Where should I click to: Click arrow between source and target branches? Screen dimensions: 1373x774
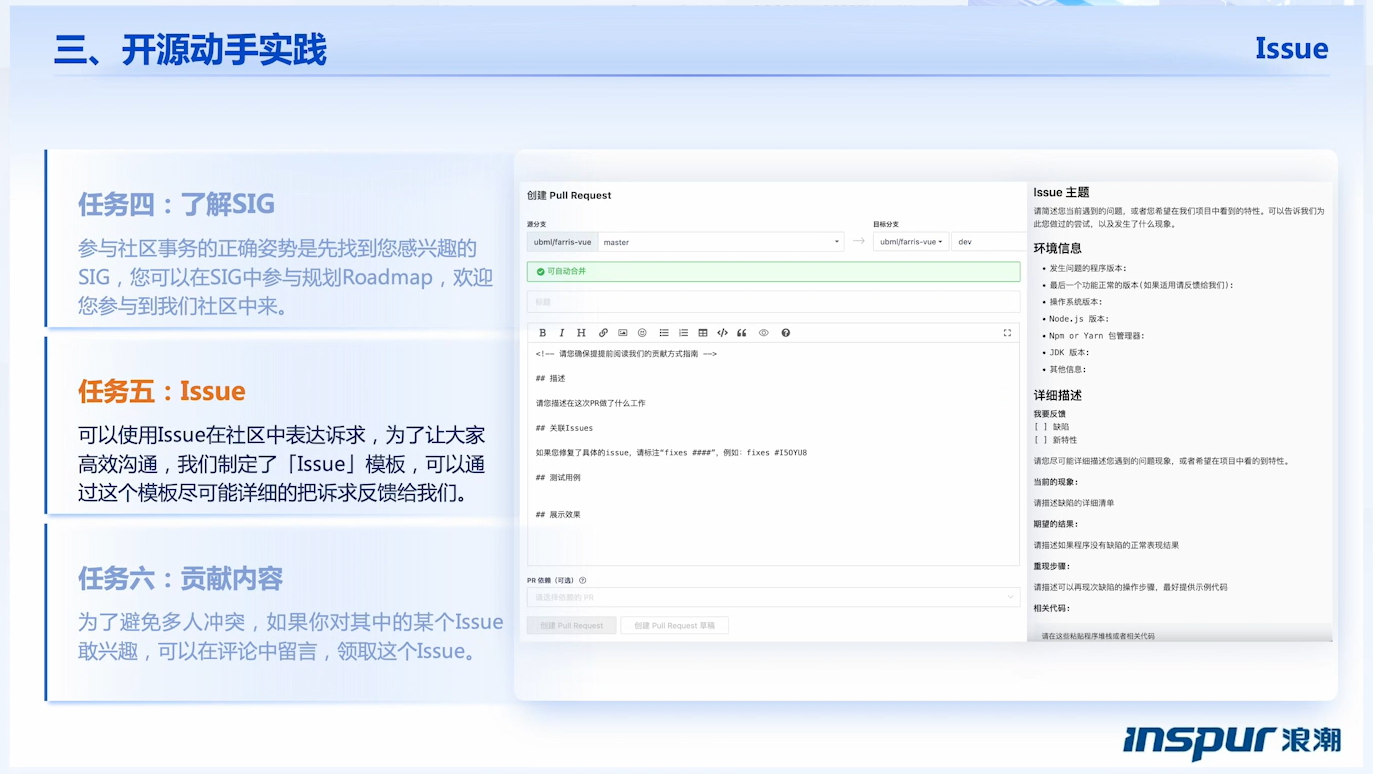[x=858, y=241]
